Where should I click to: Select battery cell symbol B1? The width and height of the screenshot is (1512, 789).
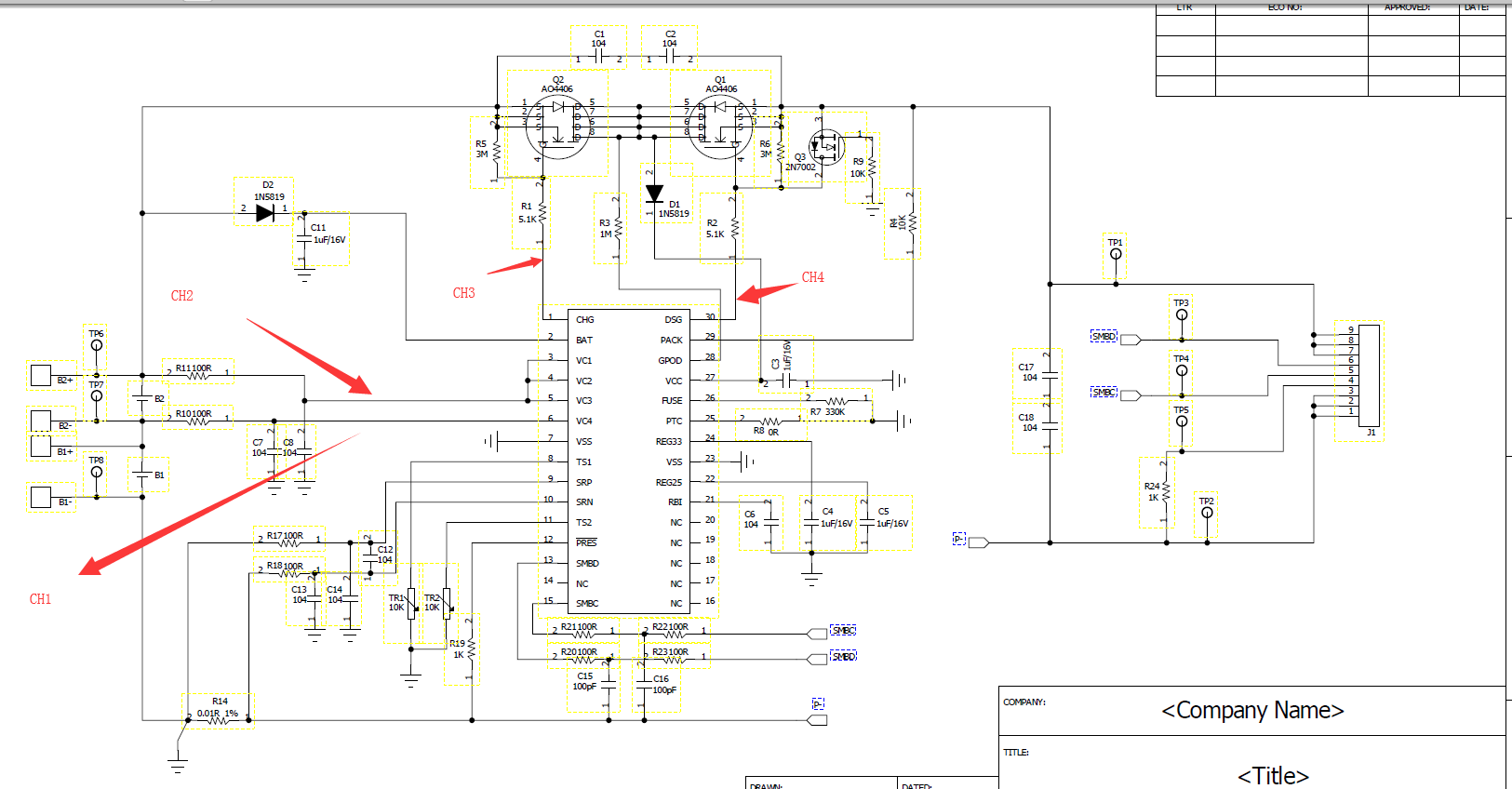click(141, 475)
